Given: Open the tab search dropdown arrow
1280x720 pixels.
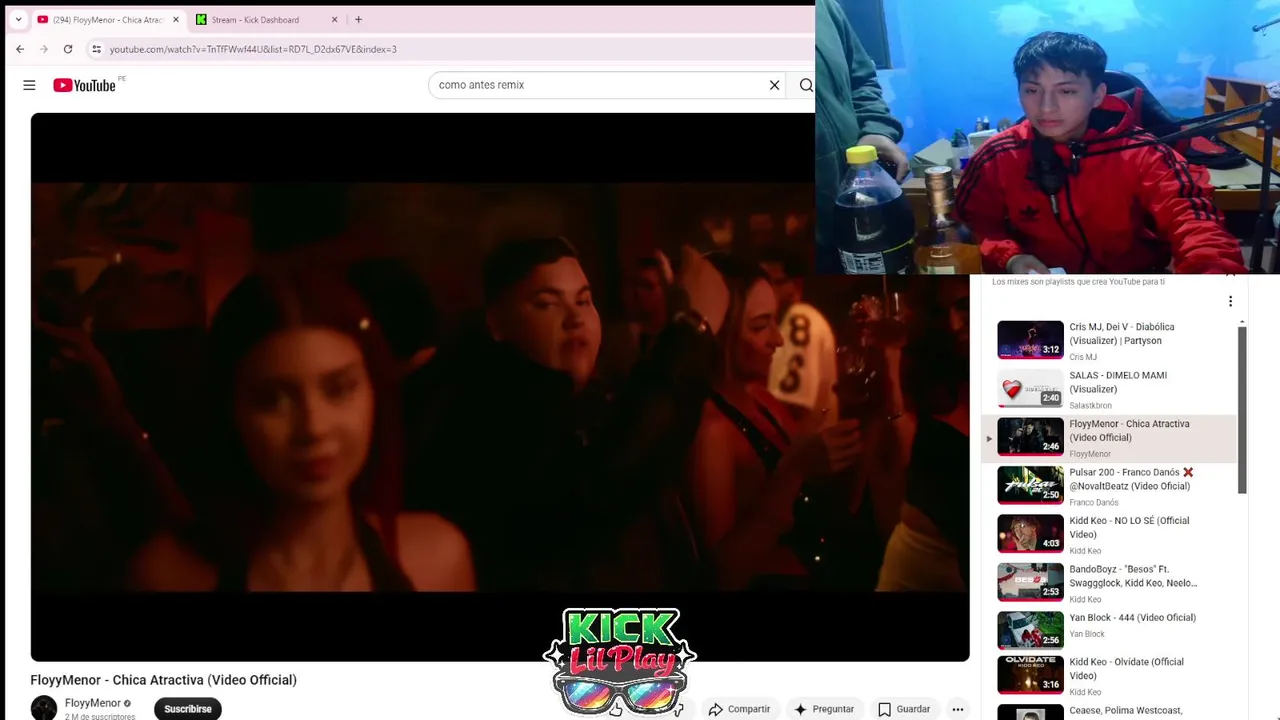Looking at the screenshot, I should click(18, 19).
